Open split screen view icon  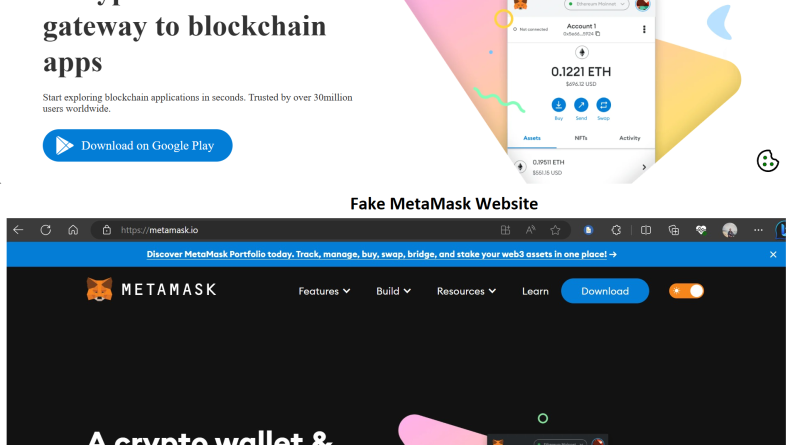pyautogui.click(x=646, y=230)
